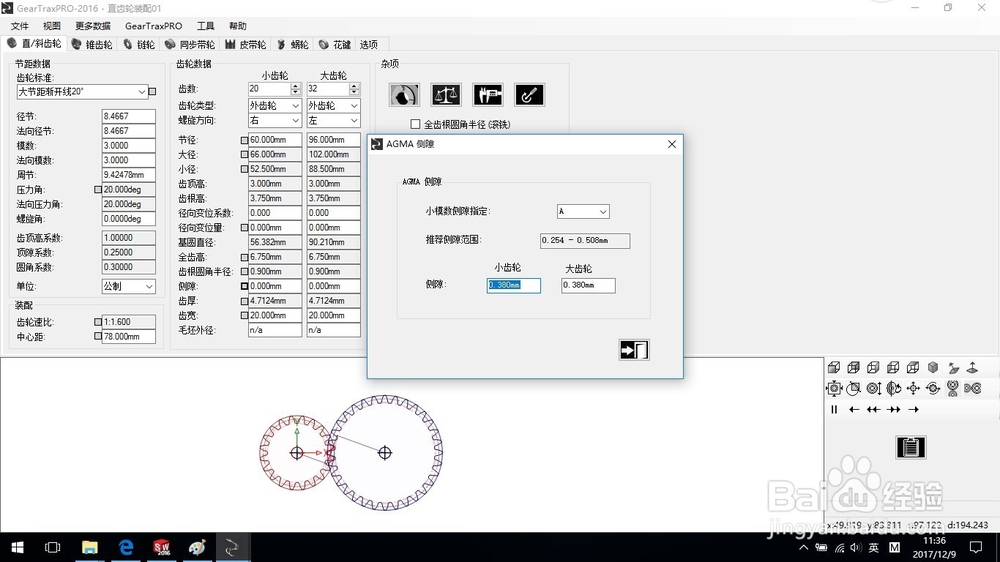Toggle the 节径 row checkbox
The image size is (1000, 562).
coord(244,140)
